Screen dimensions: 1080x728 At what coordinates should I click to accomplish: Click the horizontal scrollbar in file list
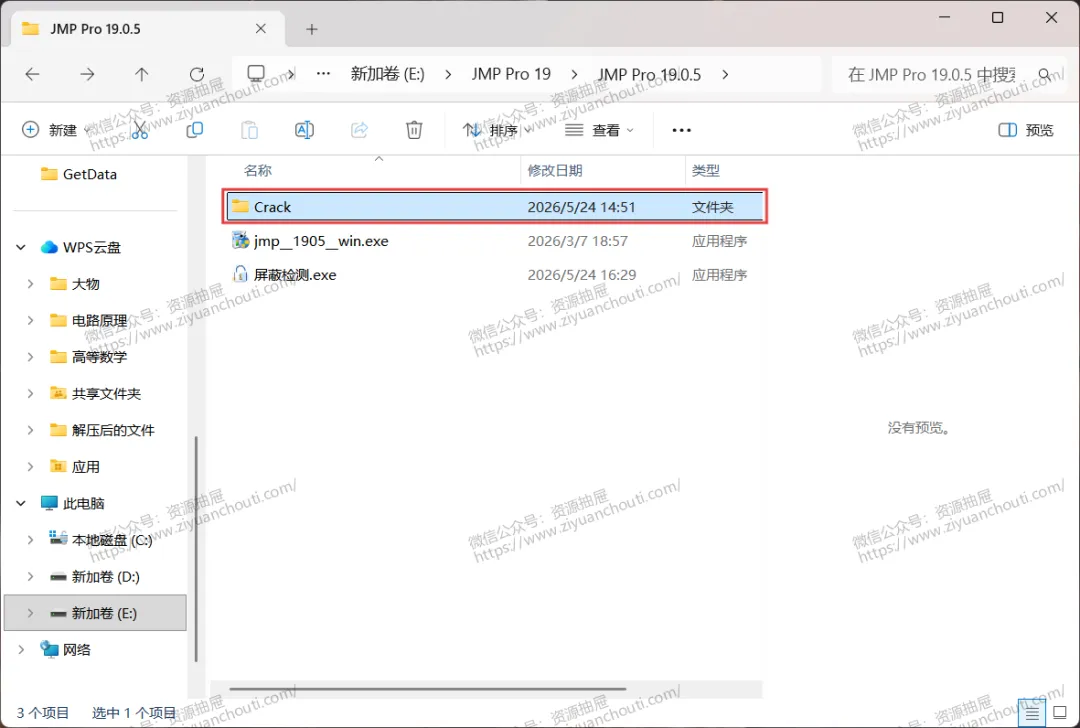428,688
